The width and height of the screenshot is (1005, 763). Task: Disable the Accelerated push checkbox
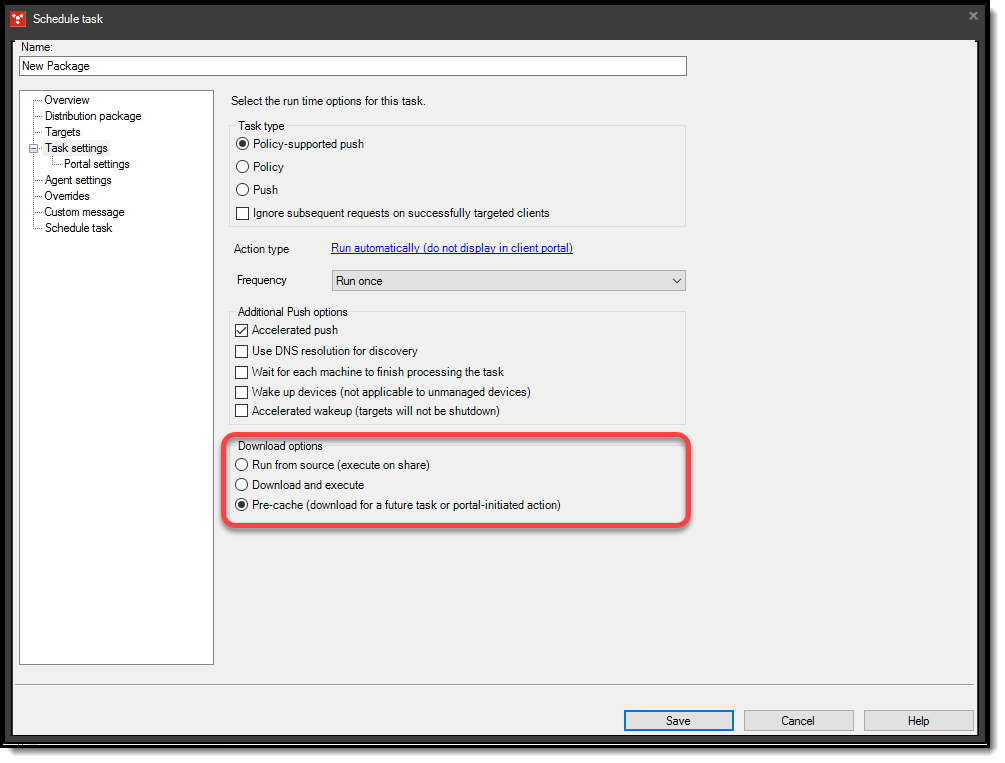click(241, 330)
